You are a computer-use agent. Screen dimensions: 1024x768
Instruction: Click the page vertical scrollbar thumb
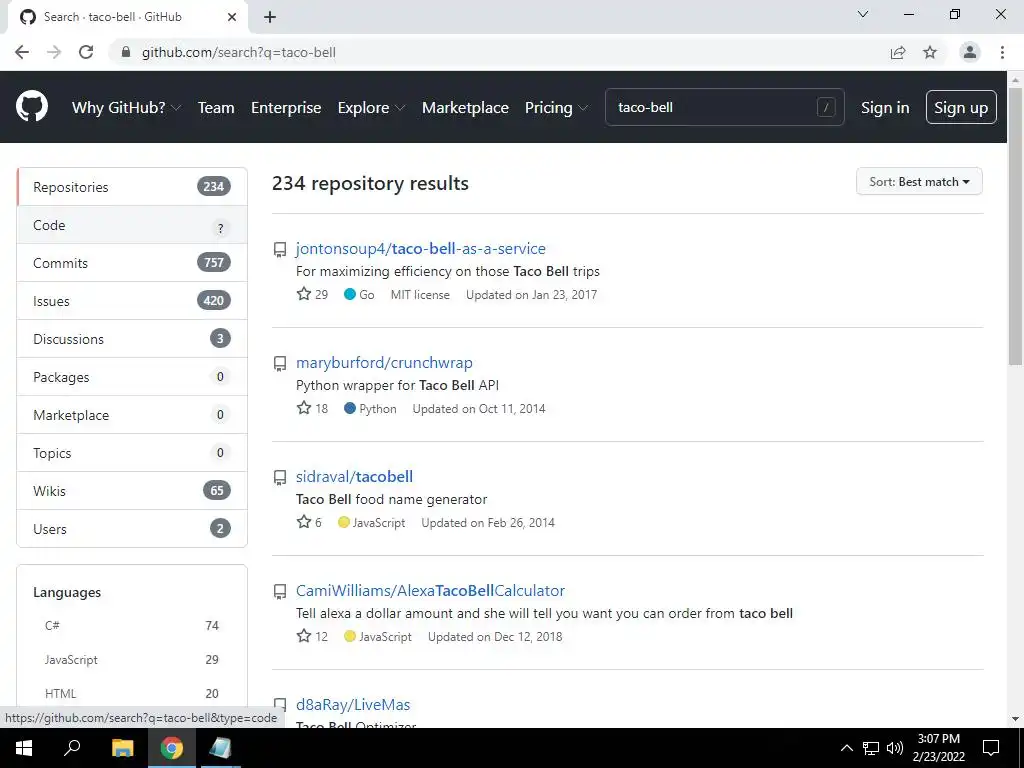(x=1015, y=225)
